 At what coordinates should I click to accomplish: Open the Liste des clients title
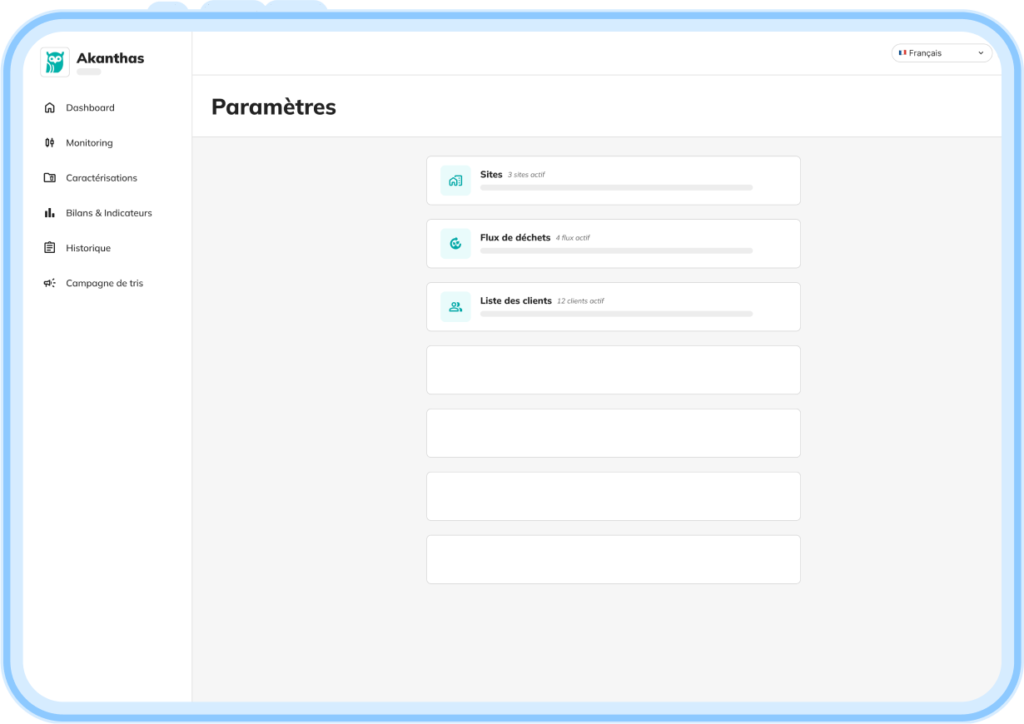click(516, 301)
